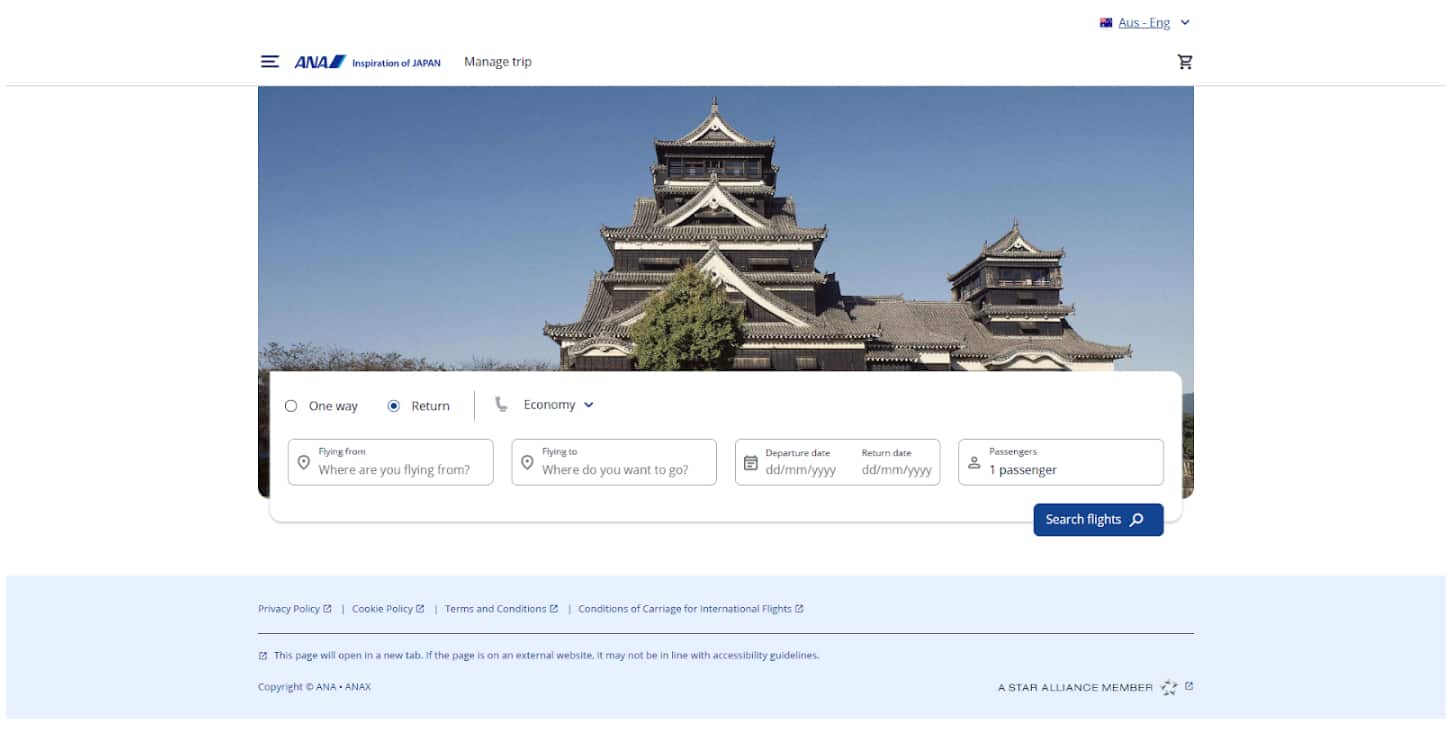Open the hamburger navigation menu
This screenshot has width=1450, height=732.
coord(269,61)
